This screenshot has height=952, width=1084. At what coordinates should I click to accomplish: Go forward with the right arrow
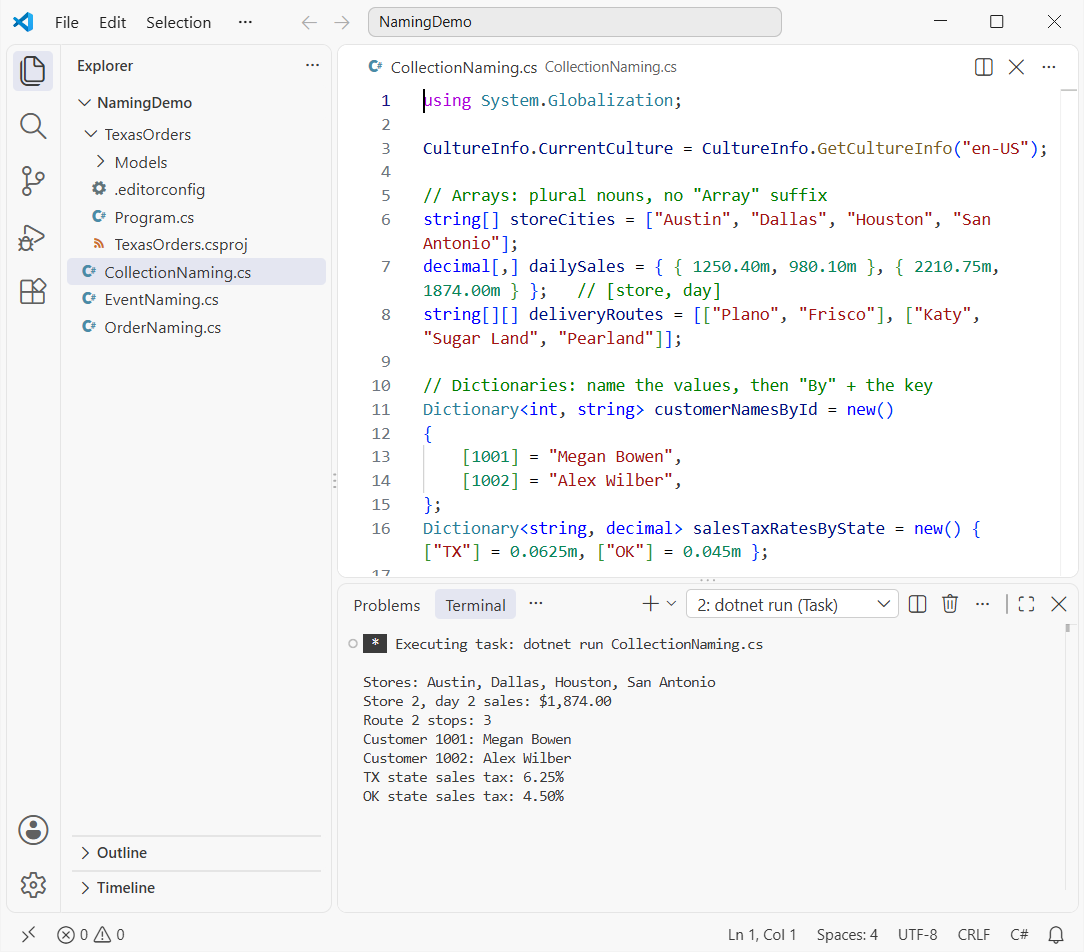(342, 22)
